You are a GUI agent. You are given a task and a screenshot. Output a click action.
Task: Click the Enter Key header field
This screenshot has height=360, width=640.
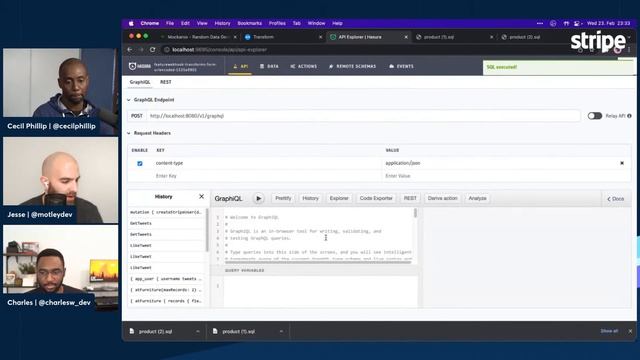[x=267, y=176]
